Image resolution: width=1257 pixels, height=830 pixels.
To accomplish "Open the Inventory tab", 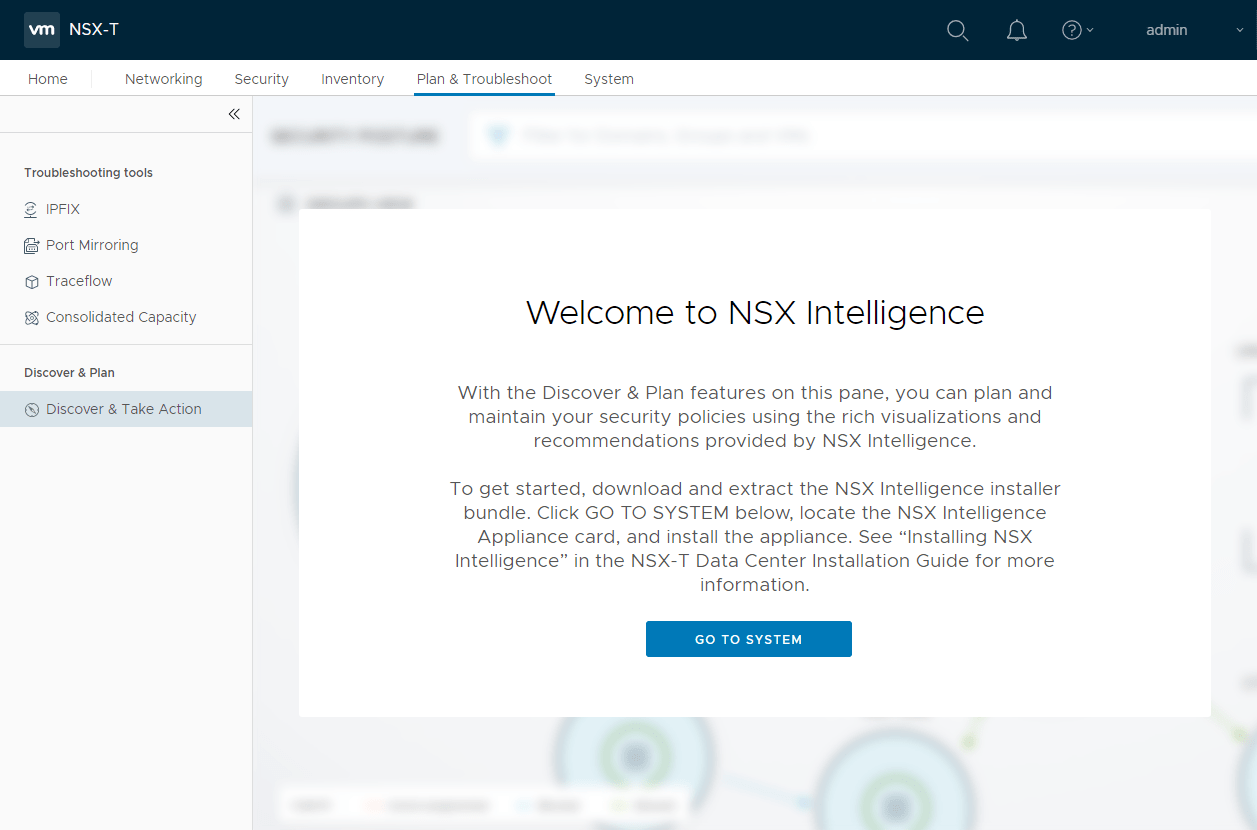I will tap(353, 79).
